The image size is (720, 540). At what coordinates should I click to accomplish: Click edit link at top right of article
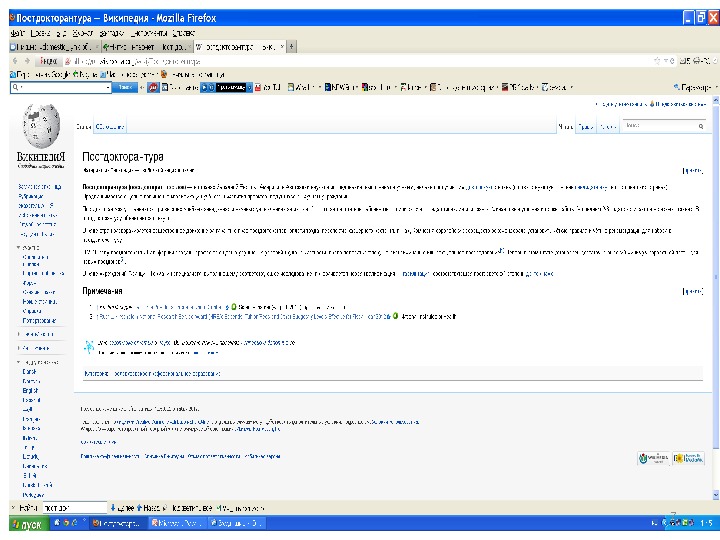click(x=693, y=170)
